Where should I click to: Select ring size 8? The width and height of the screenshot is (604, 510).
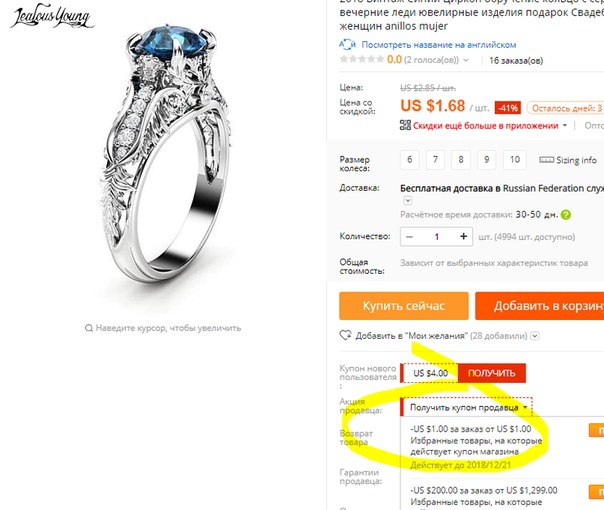click(461, 159)
